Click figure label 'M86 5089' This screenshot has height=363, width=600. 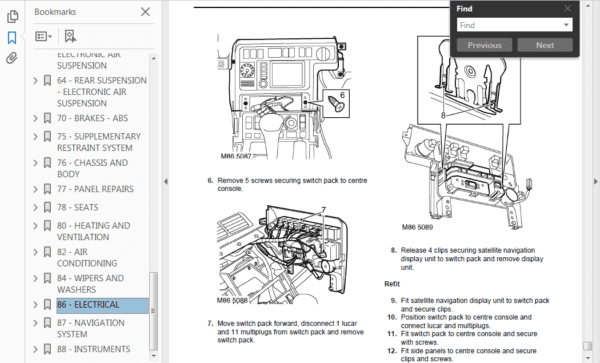417,227
